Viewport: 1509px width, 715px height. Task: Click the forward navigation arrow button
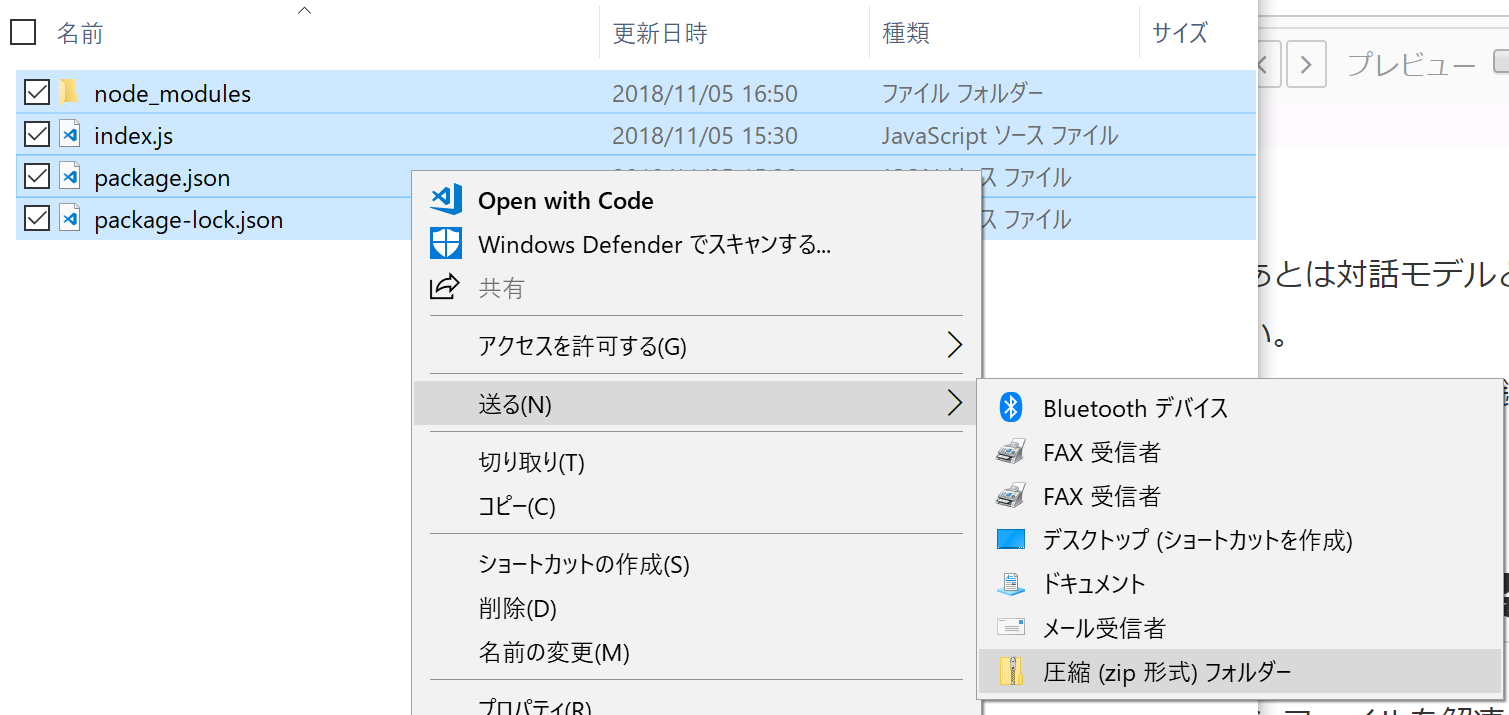[1306, 62]
